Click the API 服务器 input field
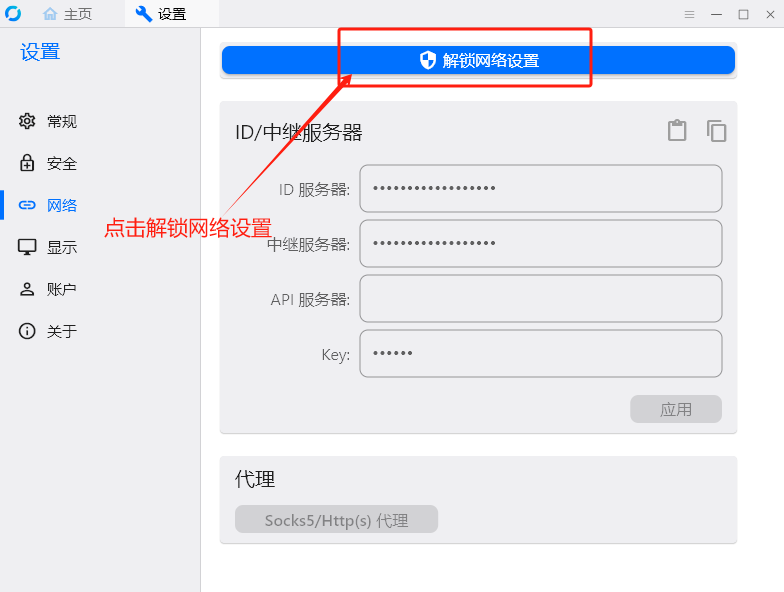This screenshot has width=784, height=592. tap(540, 298)
